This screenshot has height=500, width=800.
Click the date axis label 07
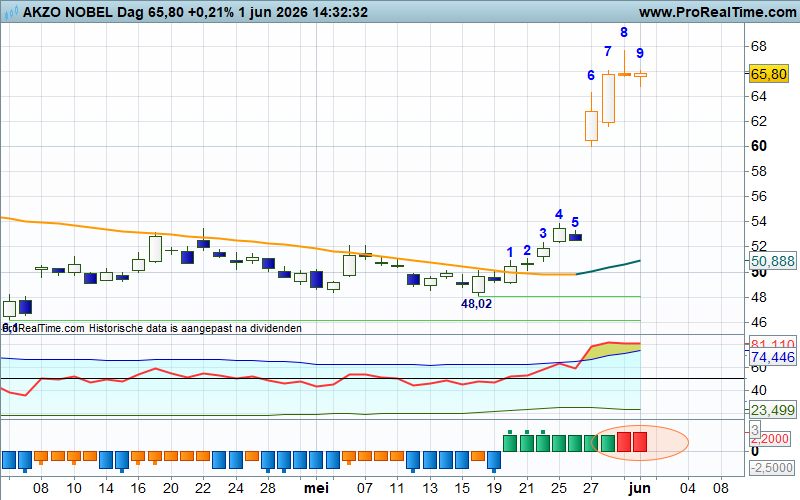[364, 488]
